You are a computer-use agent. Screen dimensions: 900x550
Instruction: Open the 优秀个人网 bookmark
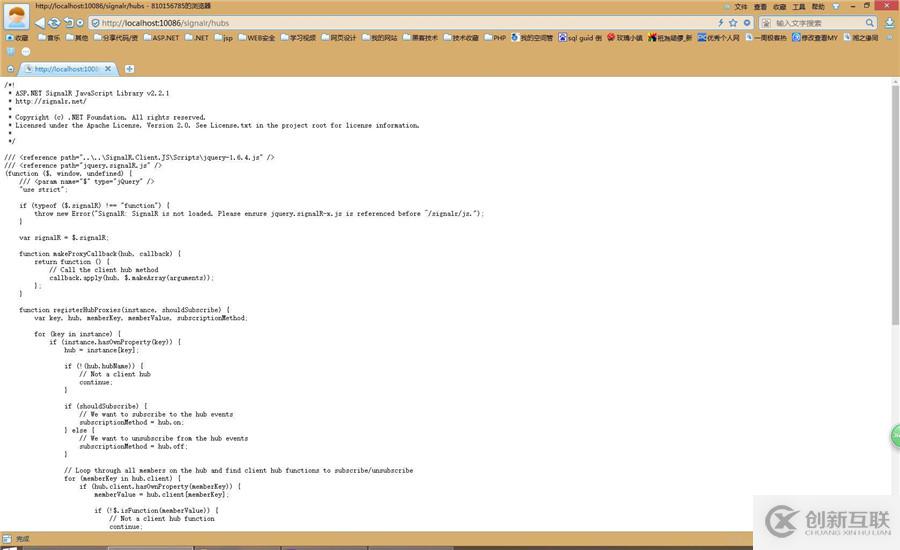(x=719, y=37)
